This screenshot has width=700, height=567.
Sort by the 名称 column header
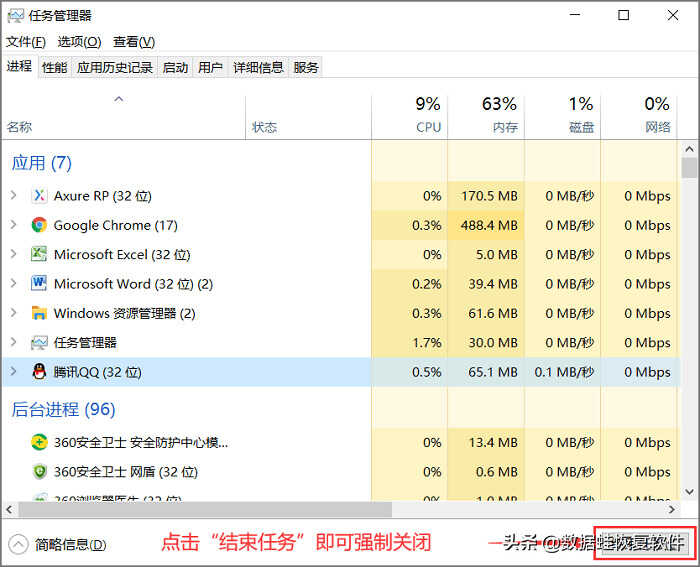123,118
